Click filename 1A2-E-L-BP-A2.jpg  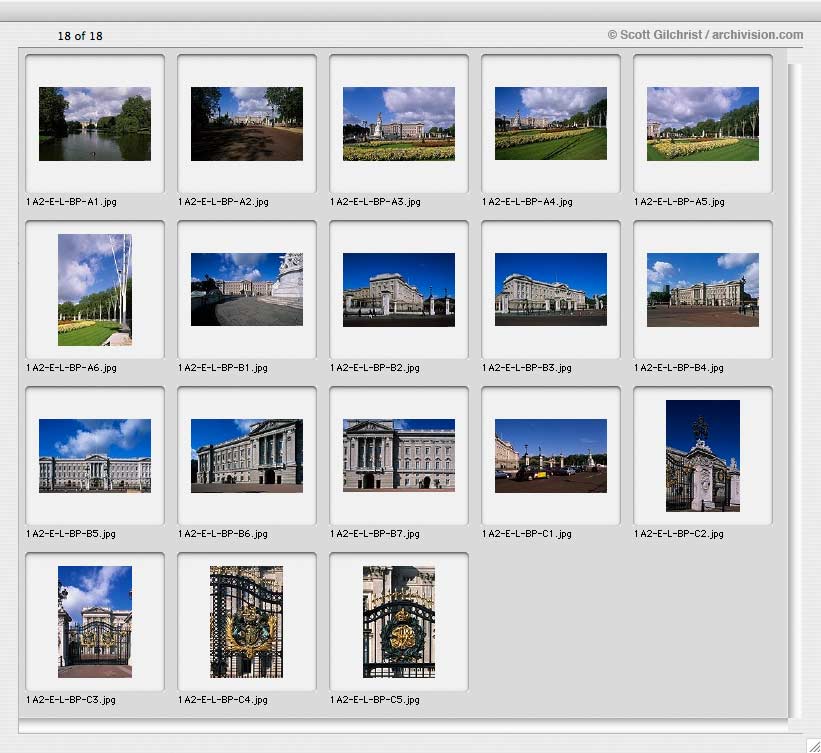pyautogui.click(x=223, y=202)
